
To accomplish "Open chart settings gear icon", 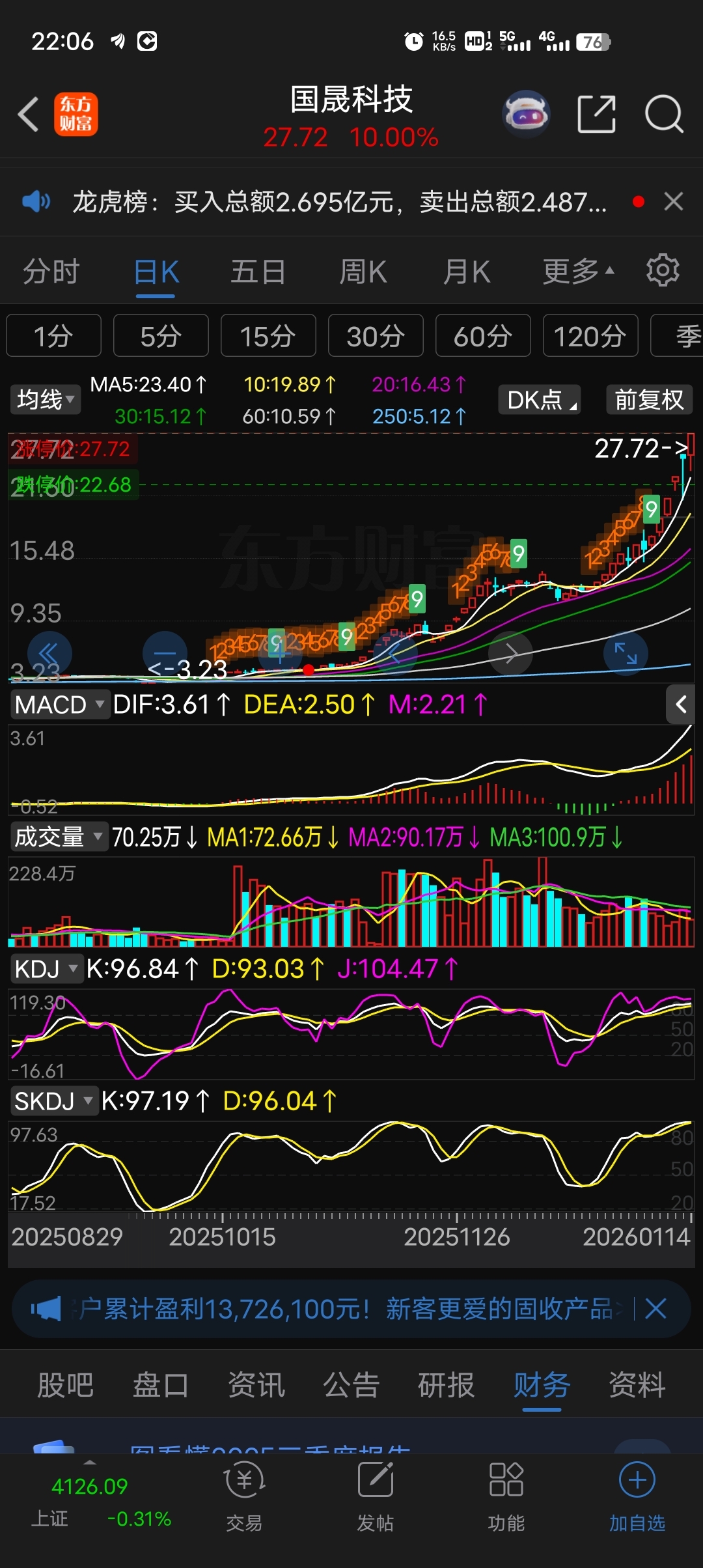I will click(663, 270).
